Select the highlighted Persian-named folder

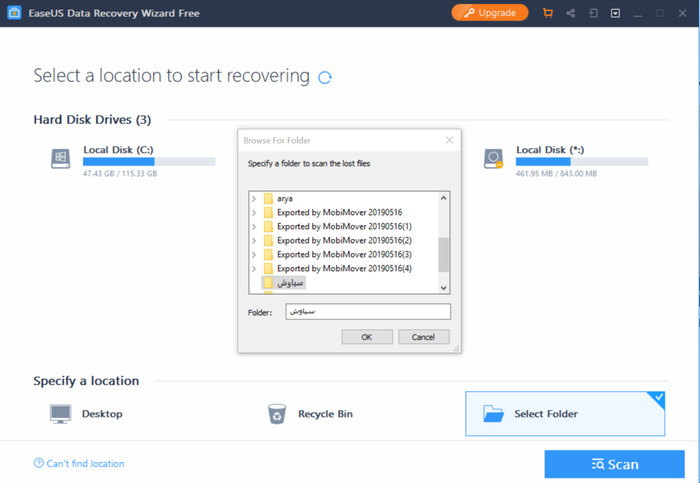283,283
